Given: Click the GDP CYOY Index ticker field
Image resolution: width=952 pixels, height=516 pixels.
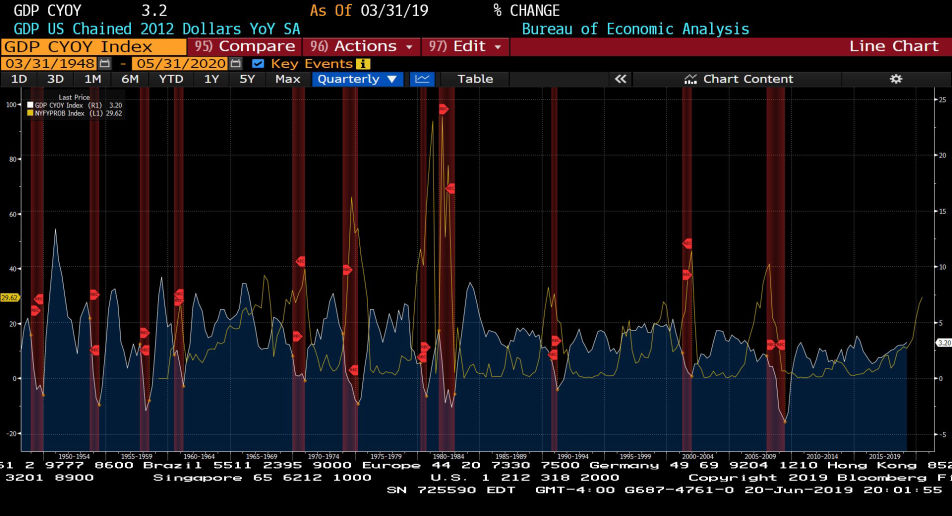Looking at the screenshot, I should coord(94,47).
